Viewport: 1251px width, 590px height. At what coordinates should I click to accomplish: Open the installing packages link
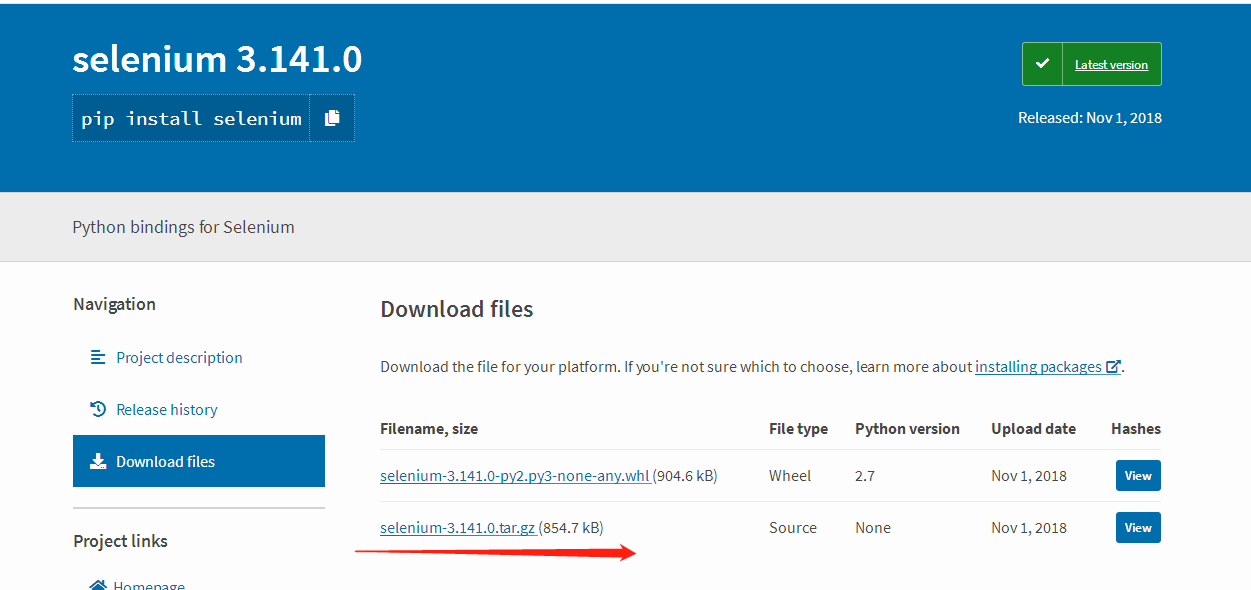click(1038, 367)
